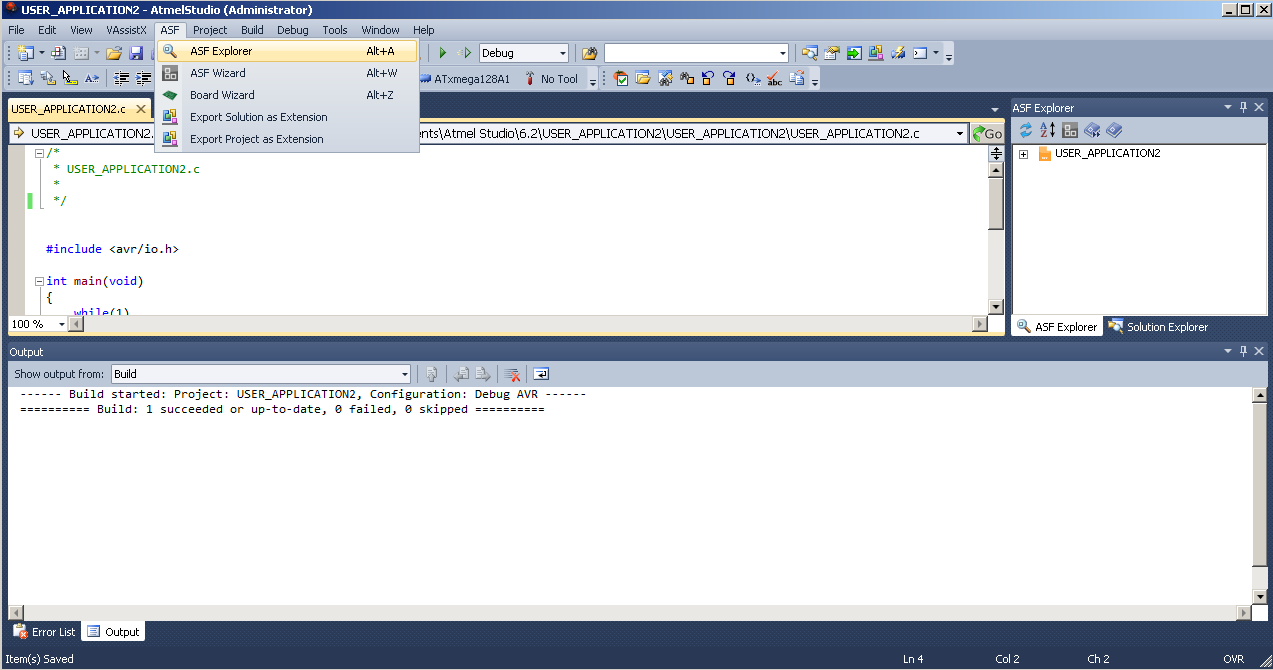This screenshot has height=670, width=1273.
Task: Switch to the Solution Explorer panel tab
Action: (1158, 327)
